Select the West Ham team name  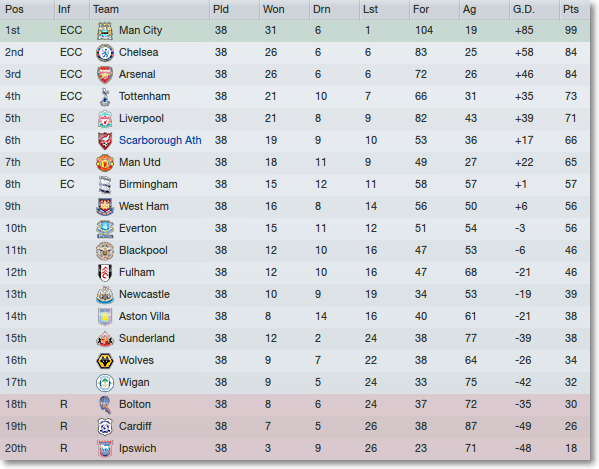coord(144,207)
